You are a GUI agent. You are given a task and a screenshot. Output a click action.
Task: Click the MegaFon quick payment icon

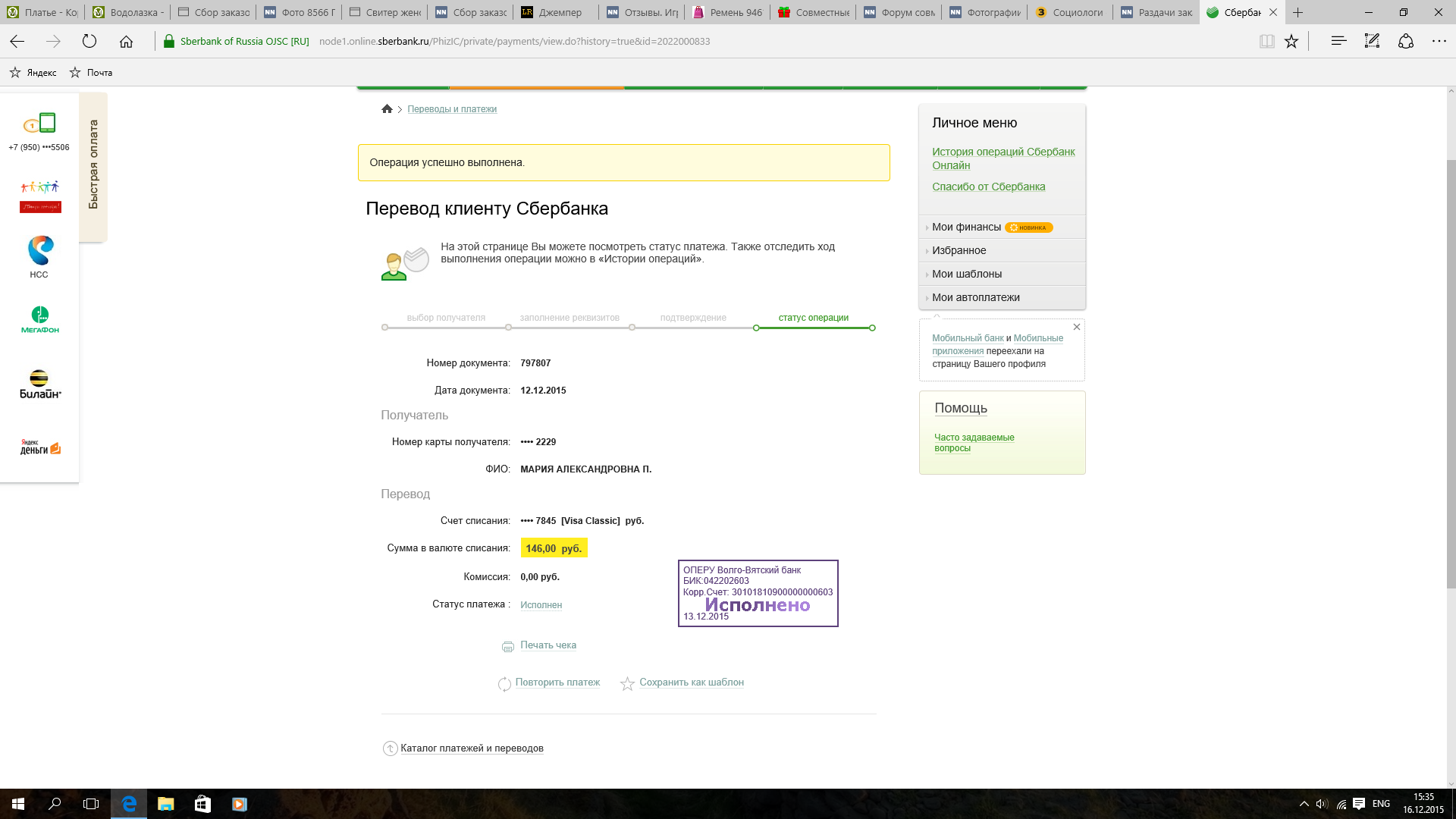click(x=39, y=319)
